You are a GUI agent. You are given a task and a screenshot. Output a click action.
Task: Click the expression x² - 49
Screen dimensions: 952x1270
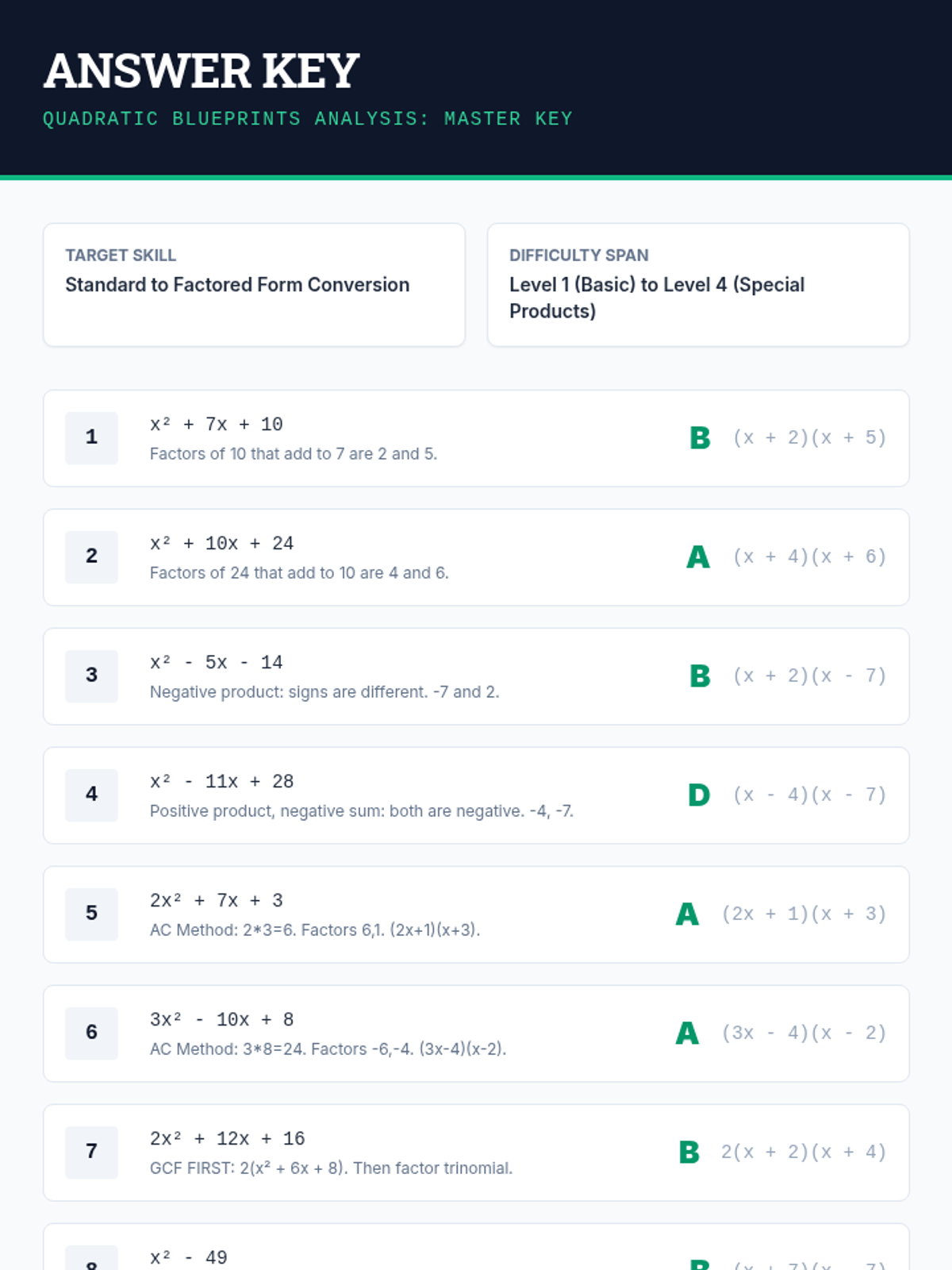click(189, 1257)
